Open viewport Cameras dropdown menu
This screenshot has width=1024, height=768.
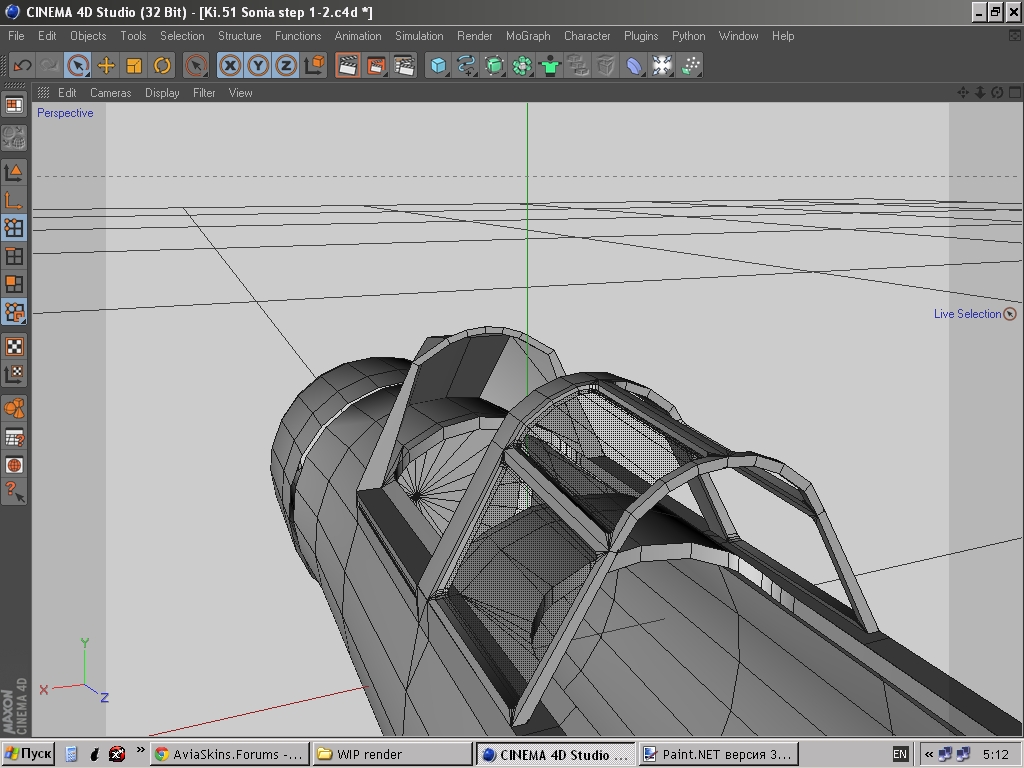(110, 93)
